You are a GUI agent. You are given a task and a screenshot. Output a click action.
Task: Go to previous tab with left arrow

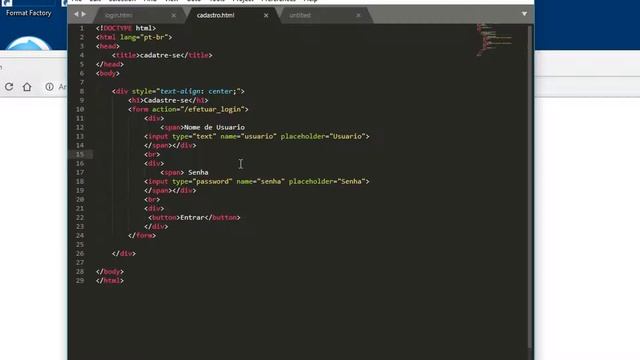tap(76, 14)
